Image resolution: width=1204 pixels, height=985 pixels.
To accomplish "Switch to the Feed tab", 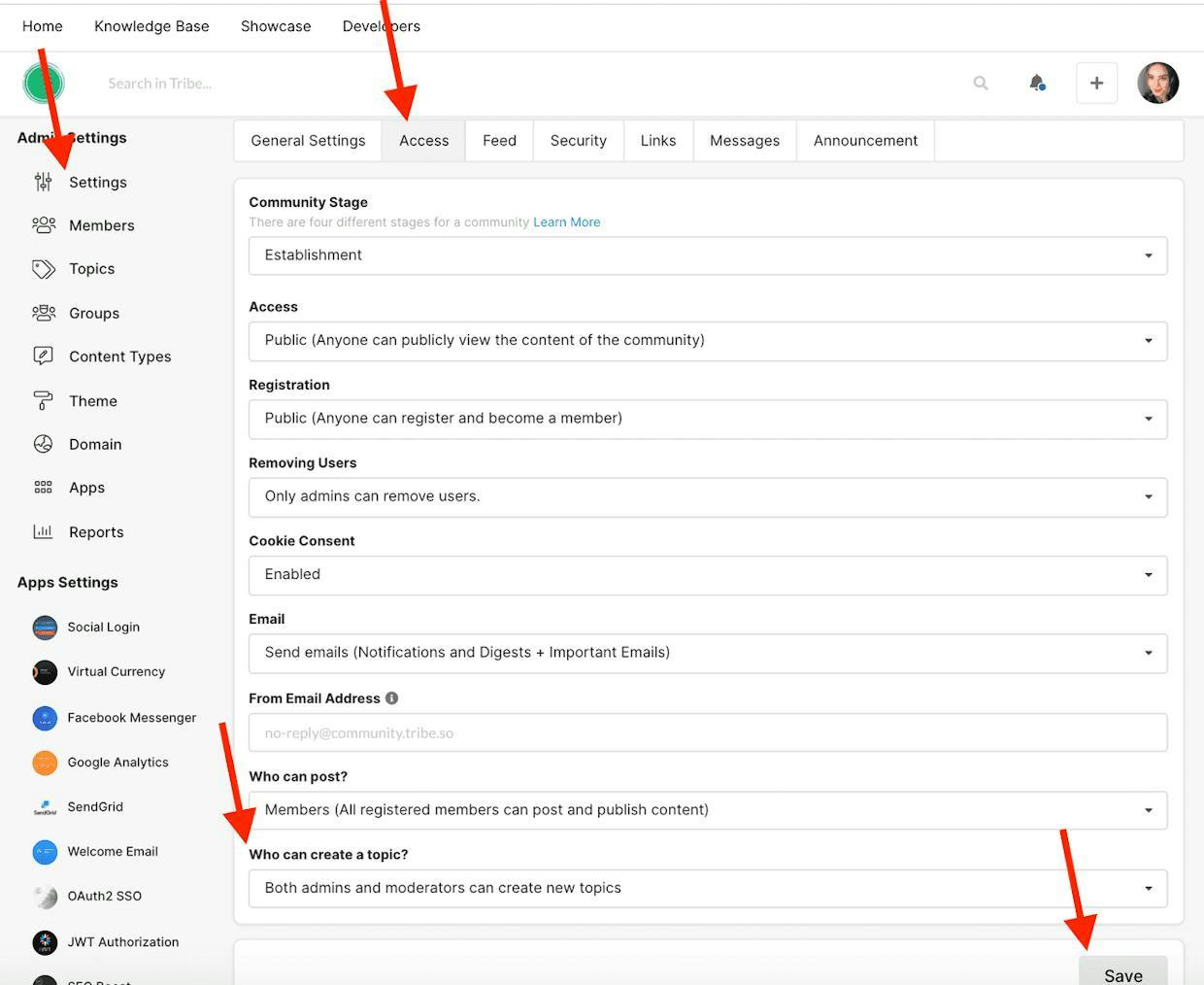I will 499,141.
